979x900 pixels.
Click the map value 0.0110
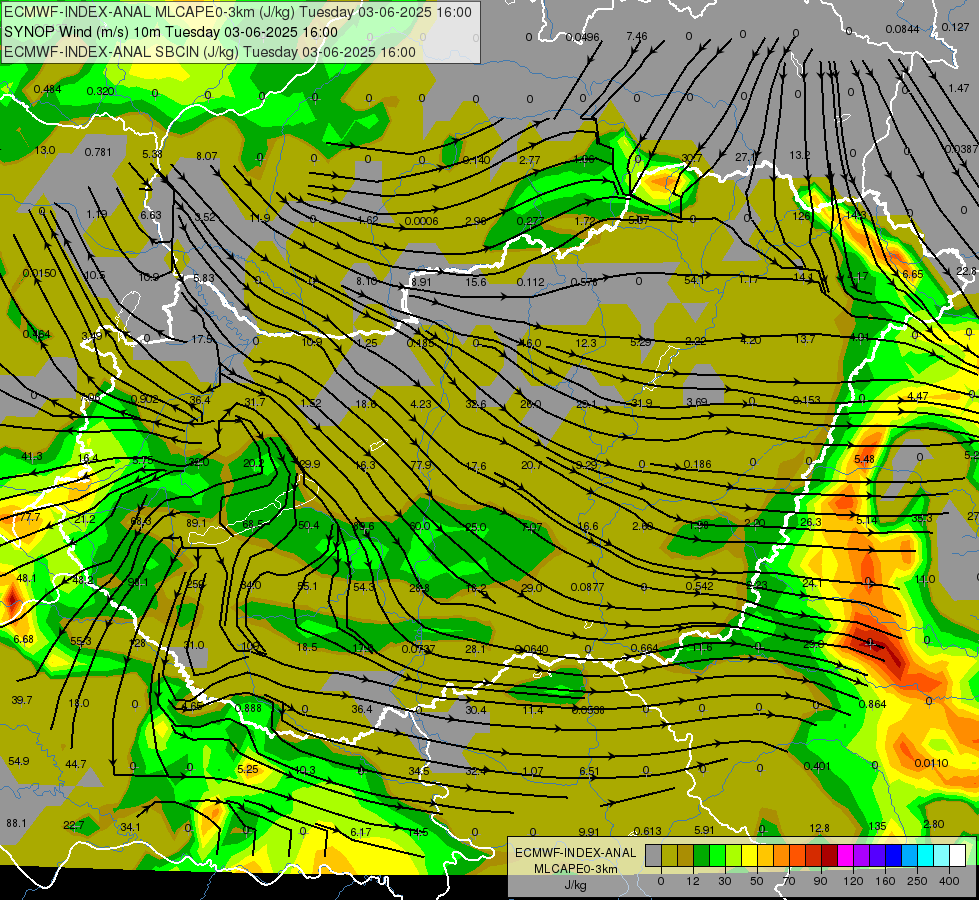(x=932, y=763)
